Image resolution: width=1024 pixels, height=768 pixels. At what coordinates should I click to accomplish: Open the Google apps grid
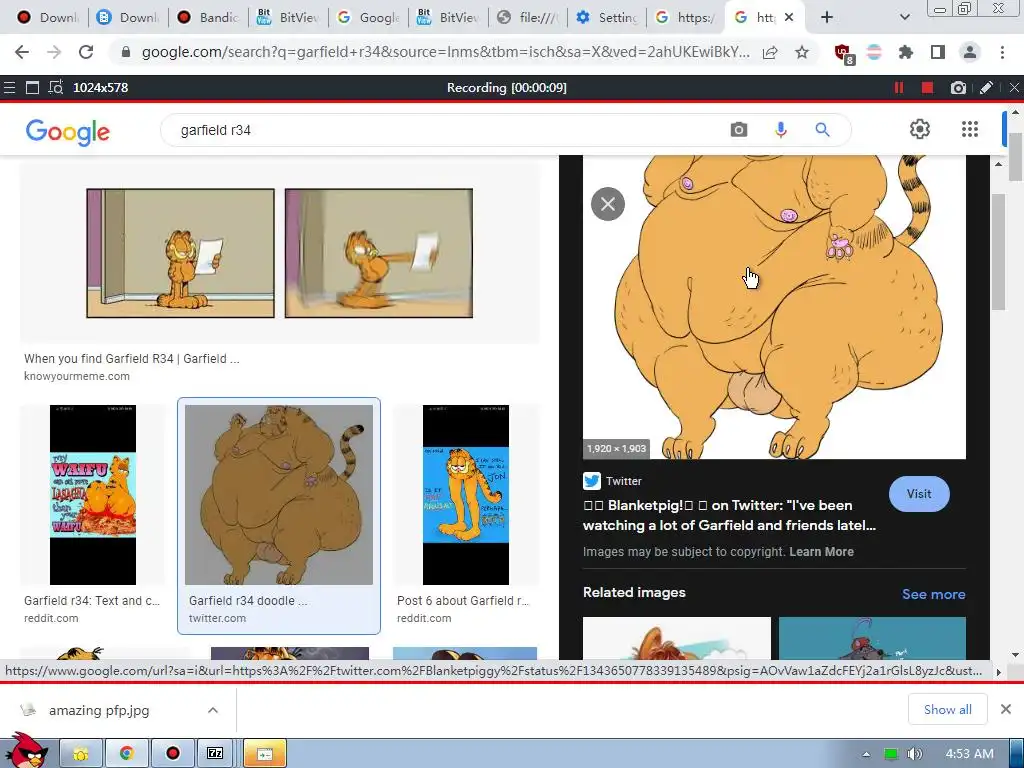pos(970,129)
